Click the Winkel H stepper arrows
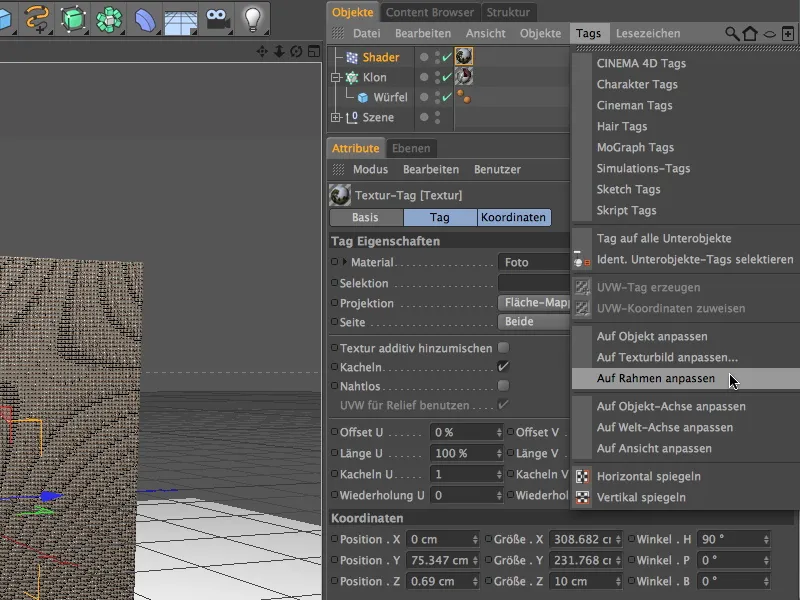This screenshot has width=800, height=600. click(766, 539)
